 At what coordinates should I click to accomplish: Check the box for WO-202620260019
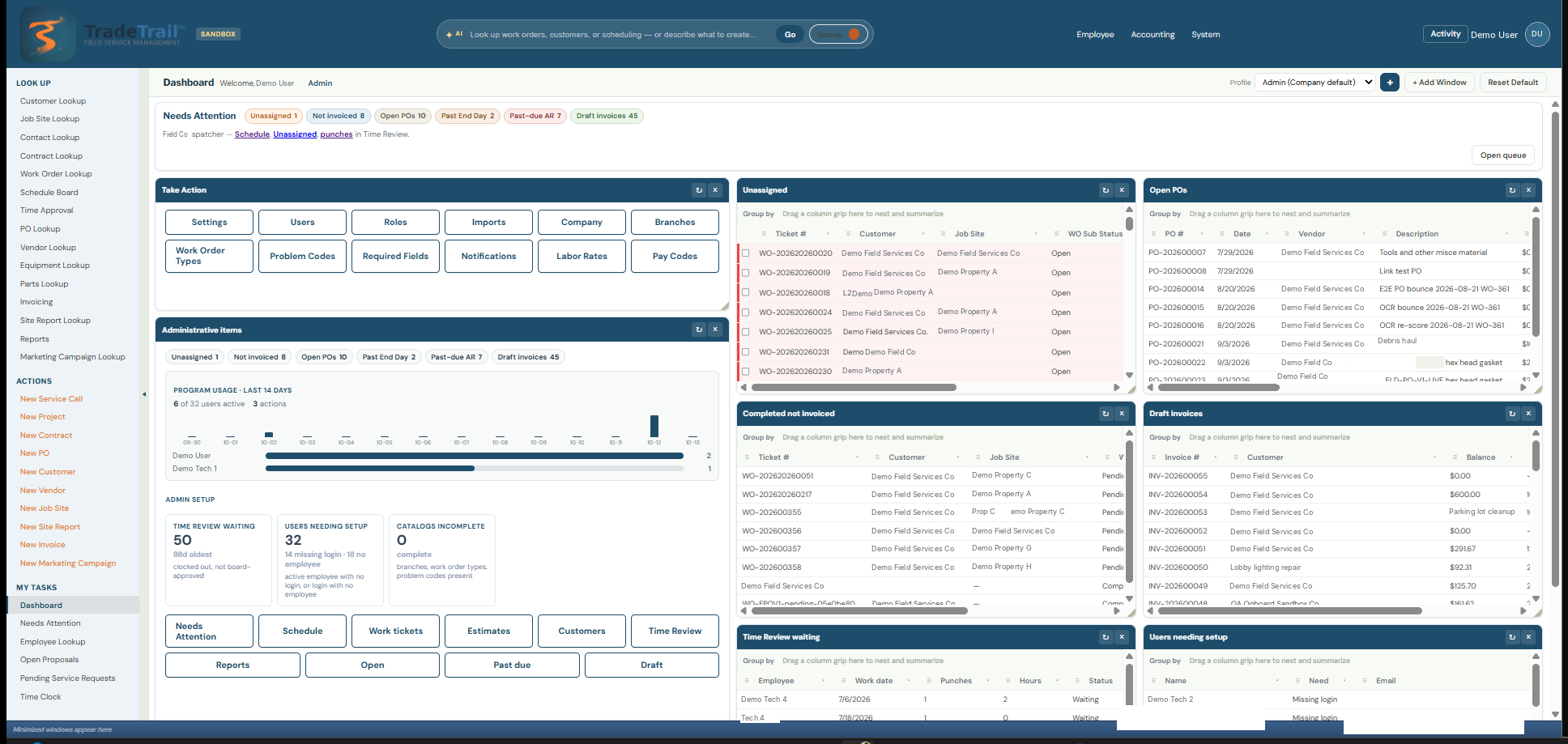click(746, 273)
